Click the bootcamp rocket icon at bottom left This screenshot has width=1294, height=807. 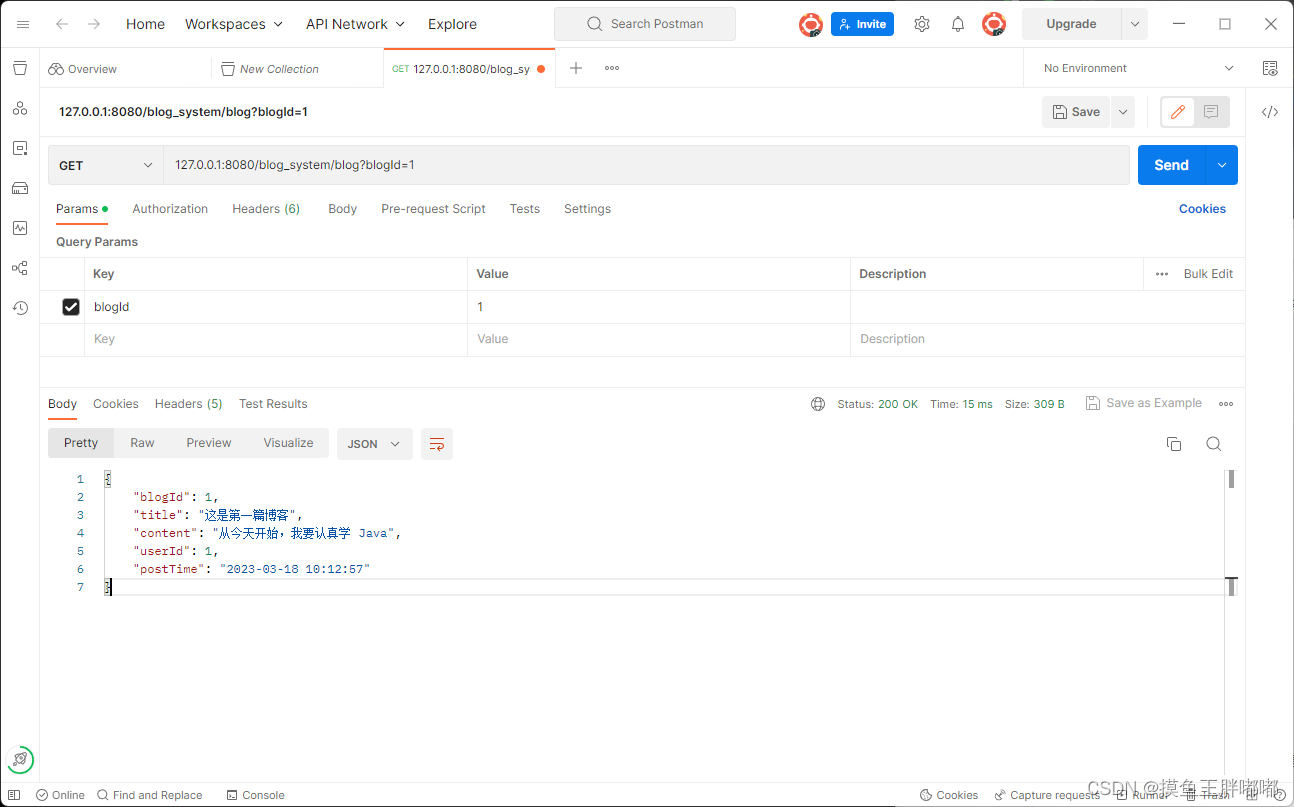pos(20,759)
